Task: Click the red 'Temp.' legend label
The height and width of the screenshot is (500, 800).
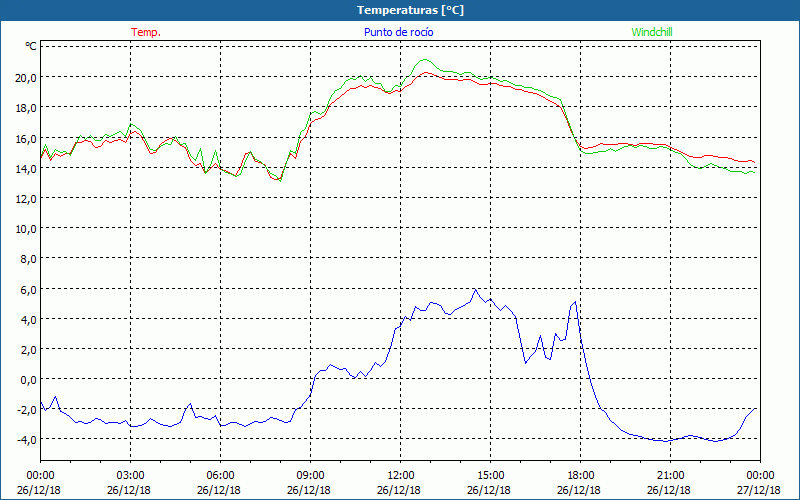Action: click(x=146, y=32)
